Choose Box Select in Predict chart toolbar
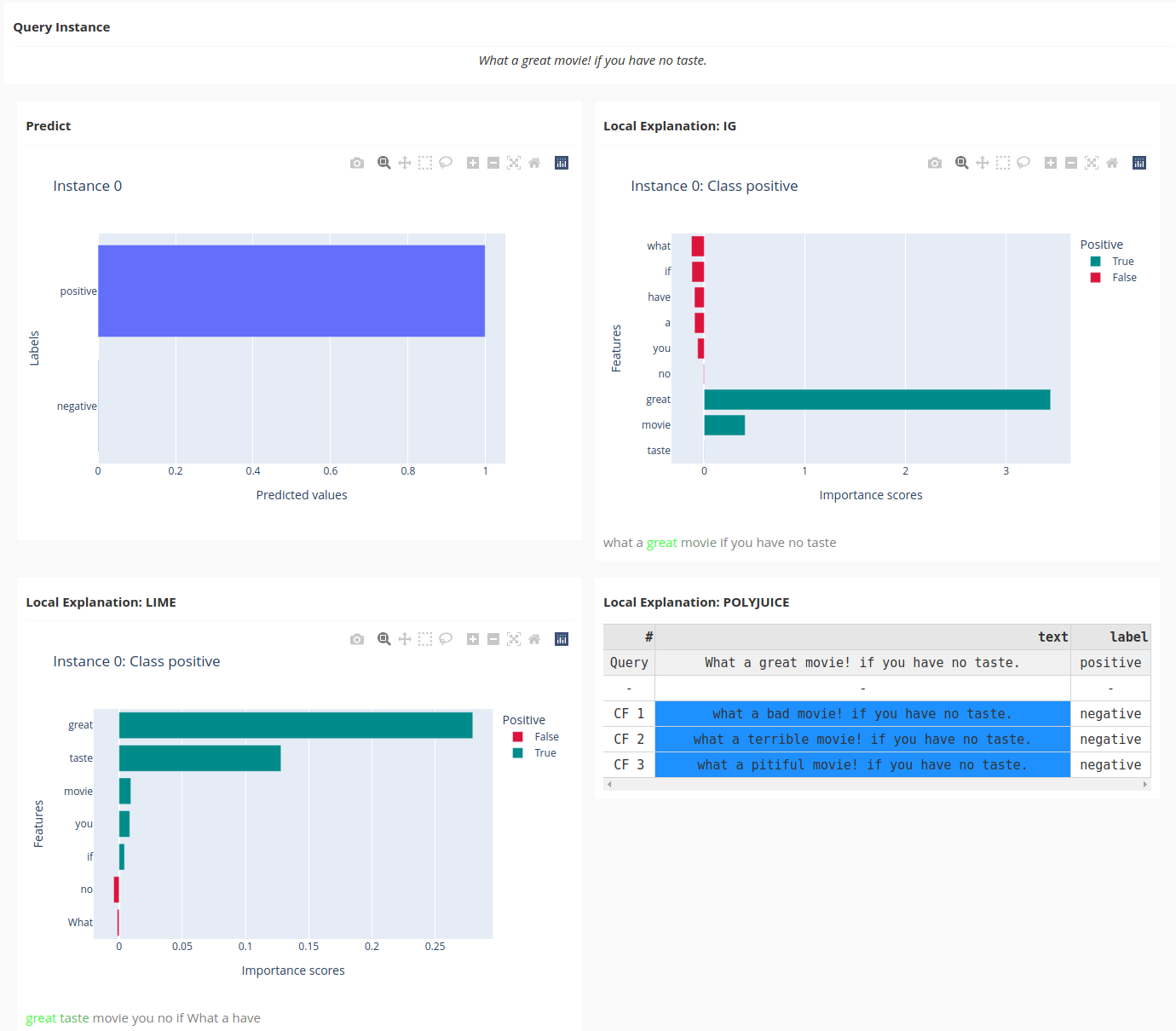 coord(425,163)
